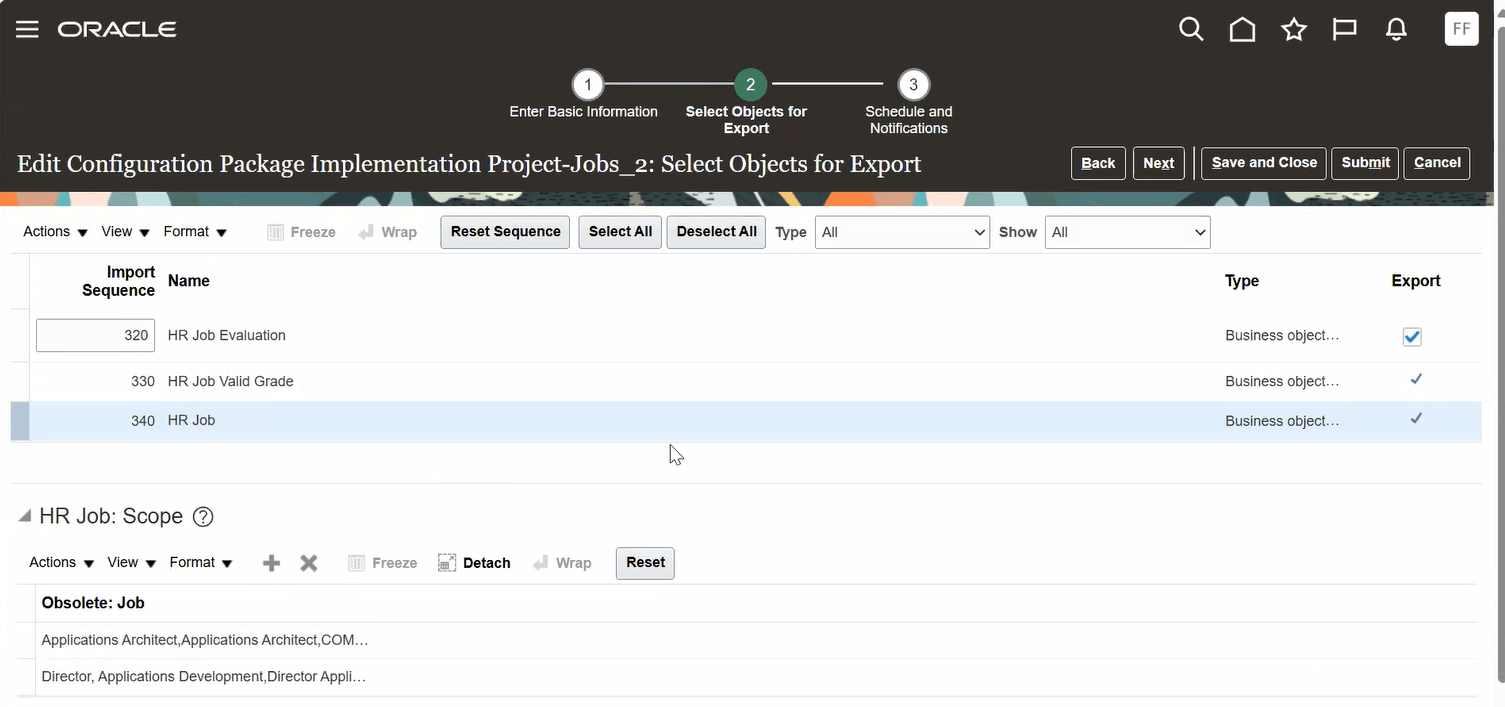Add a scope row with the plus icon
This screenshot has width=1505, height=707.
tap(271, 562)
